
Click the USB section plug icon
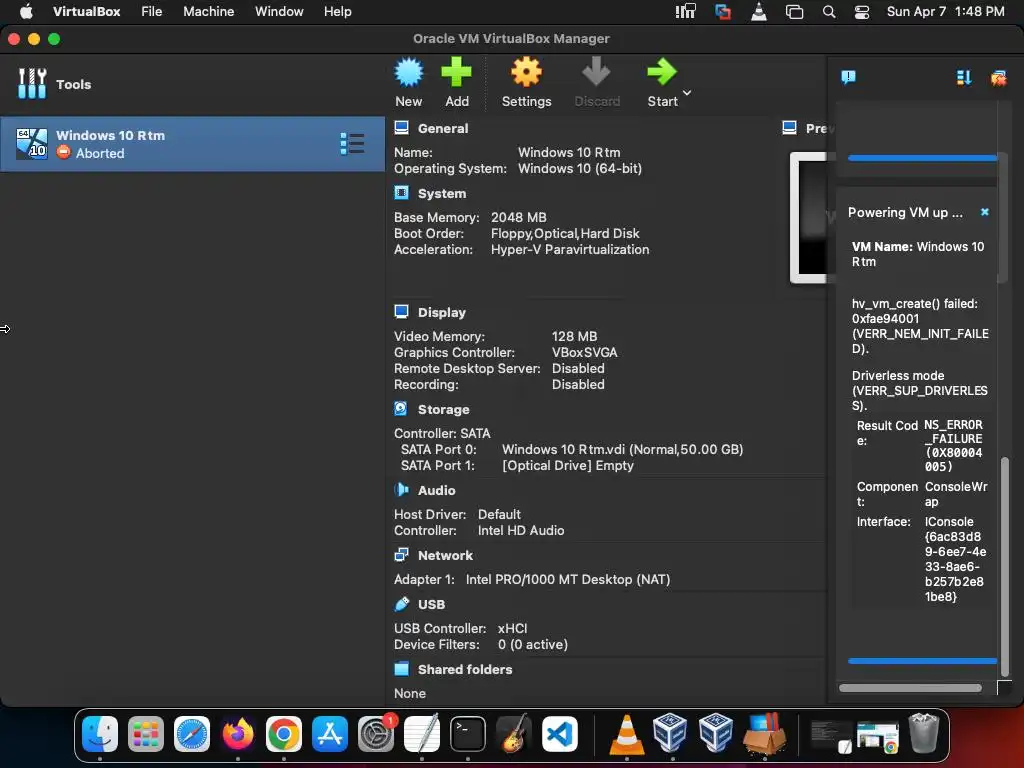click(402, 603)
